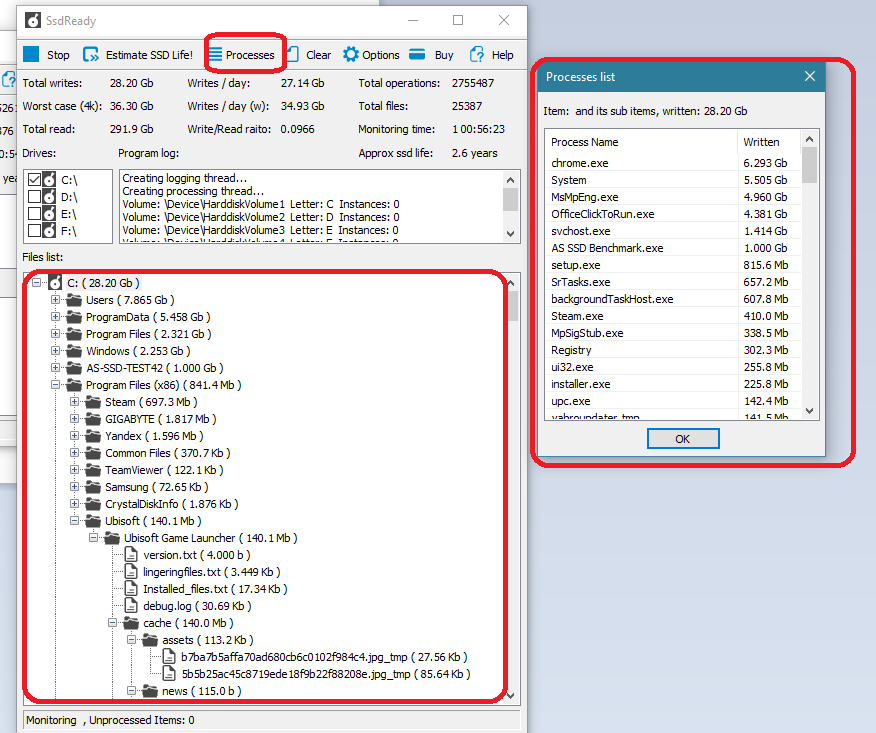Open the Processes toolbar item
The image size is (876, 733).
(241, 55)
